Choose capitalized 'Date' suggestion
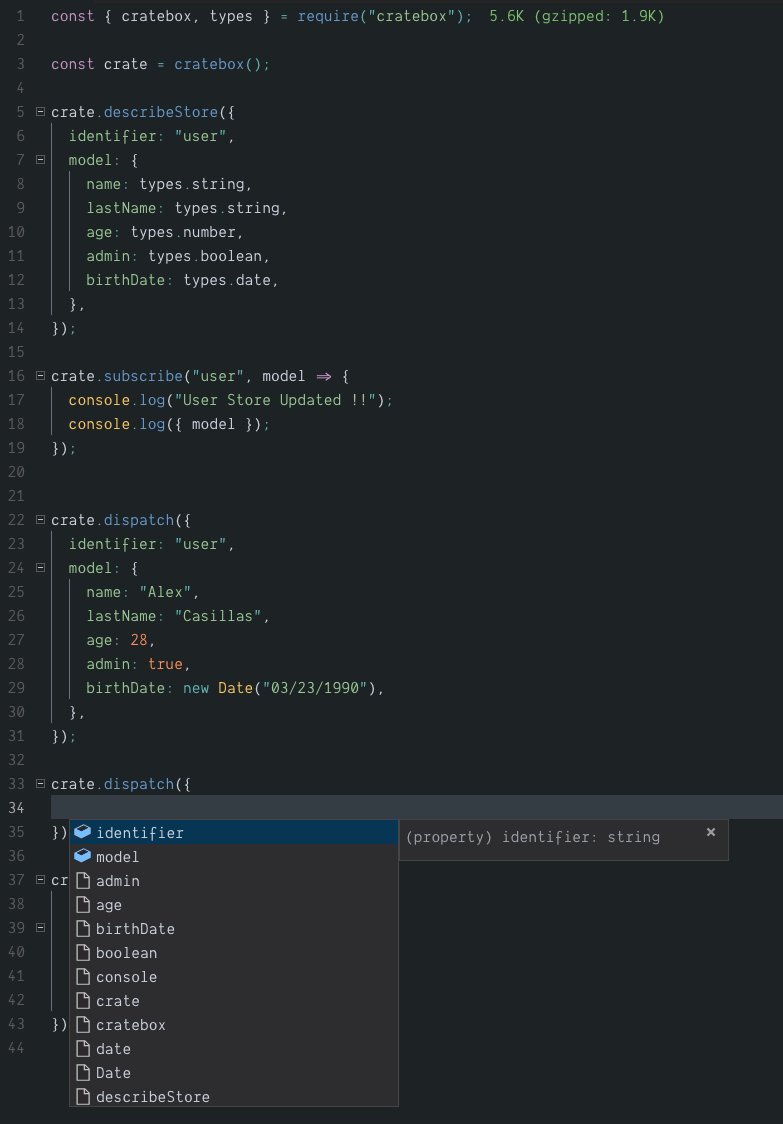The width and height of the screenshot is (783, 1124). click(x=234, y=1072)
